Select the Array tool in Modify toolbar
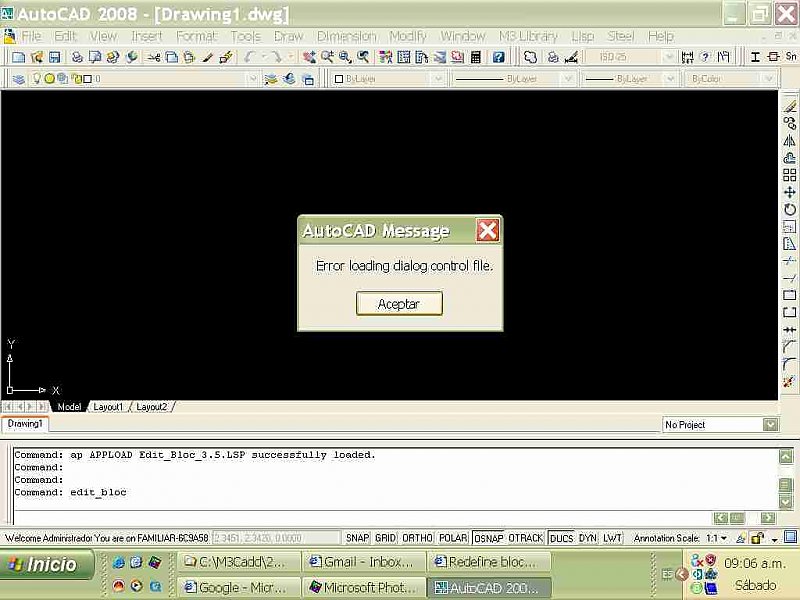This screenshot has height=600, width=800. (x=789, y=175)
